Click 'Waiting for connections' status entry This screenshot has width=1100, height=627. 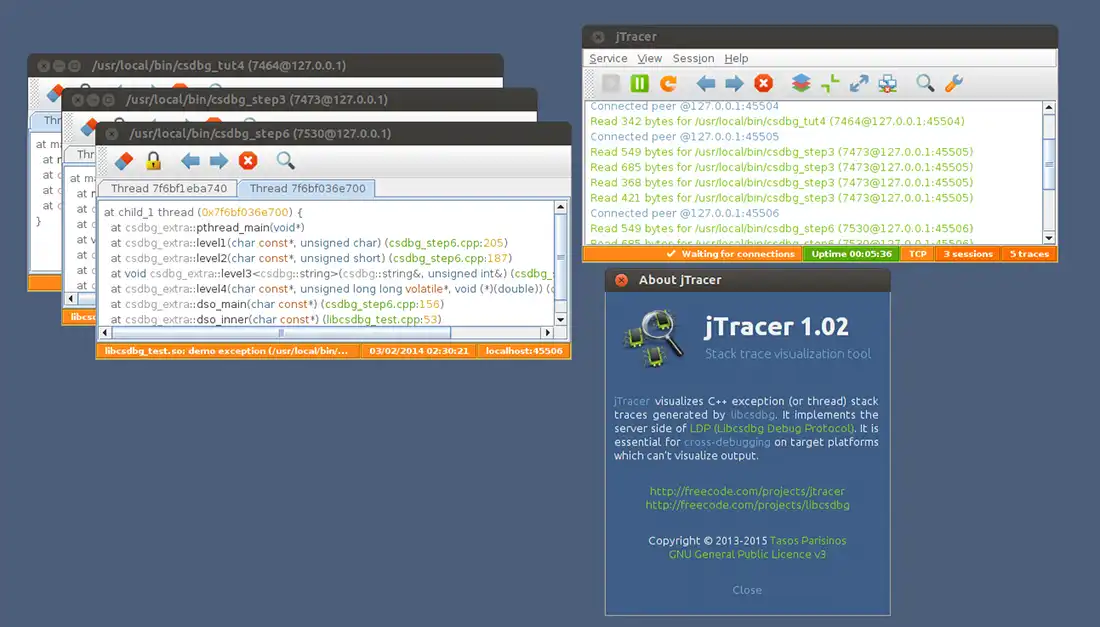[x=730, y=254]
